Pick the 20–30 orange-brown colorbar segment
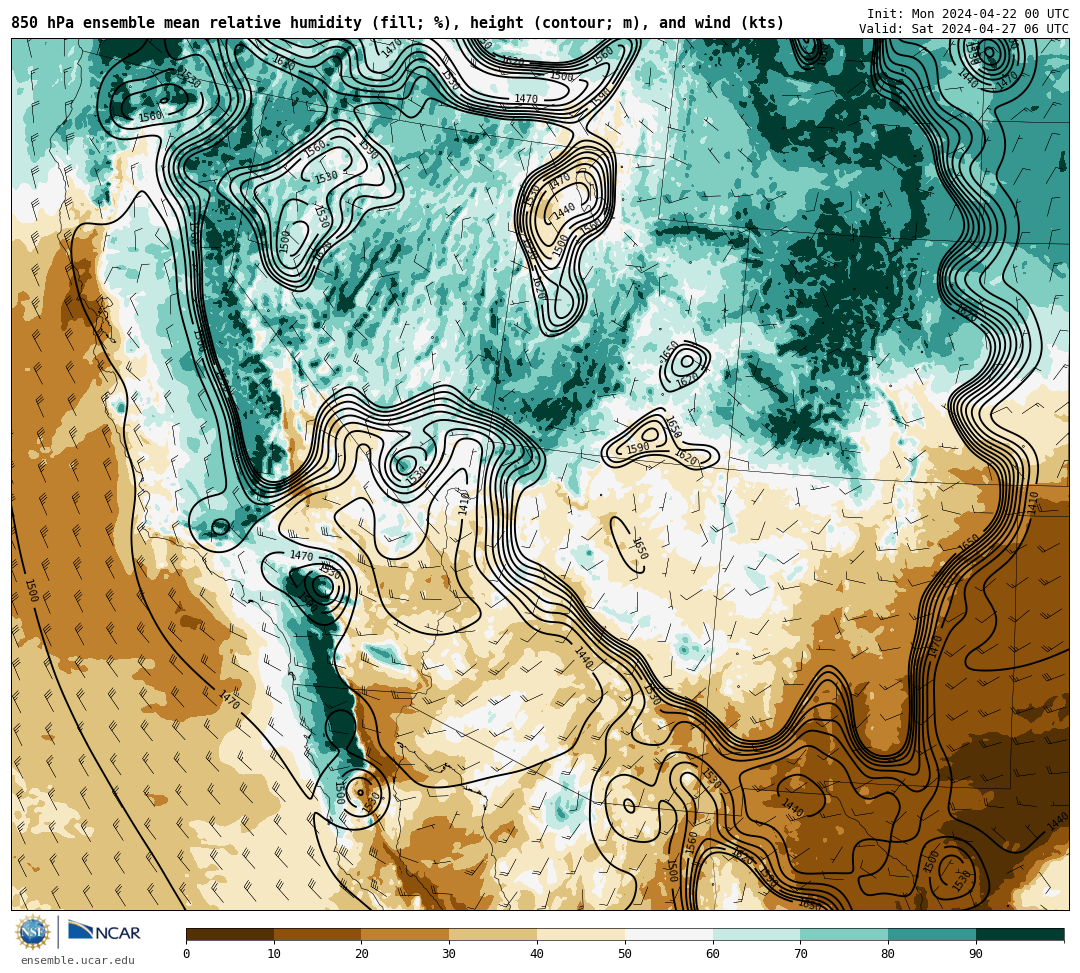The height and width of the screenshot is (973, 1080). pyautogui.click(x=406, y=934)
